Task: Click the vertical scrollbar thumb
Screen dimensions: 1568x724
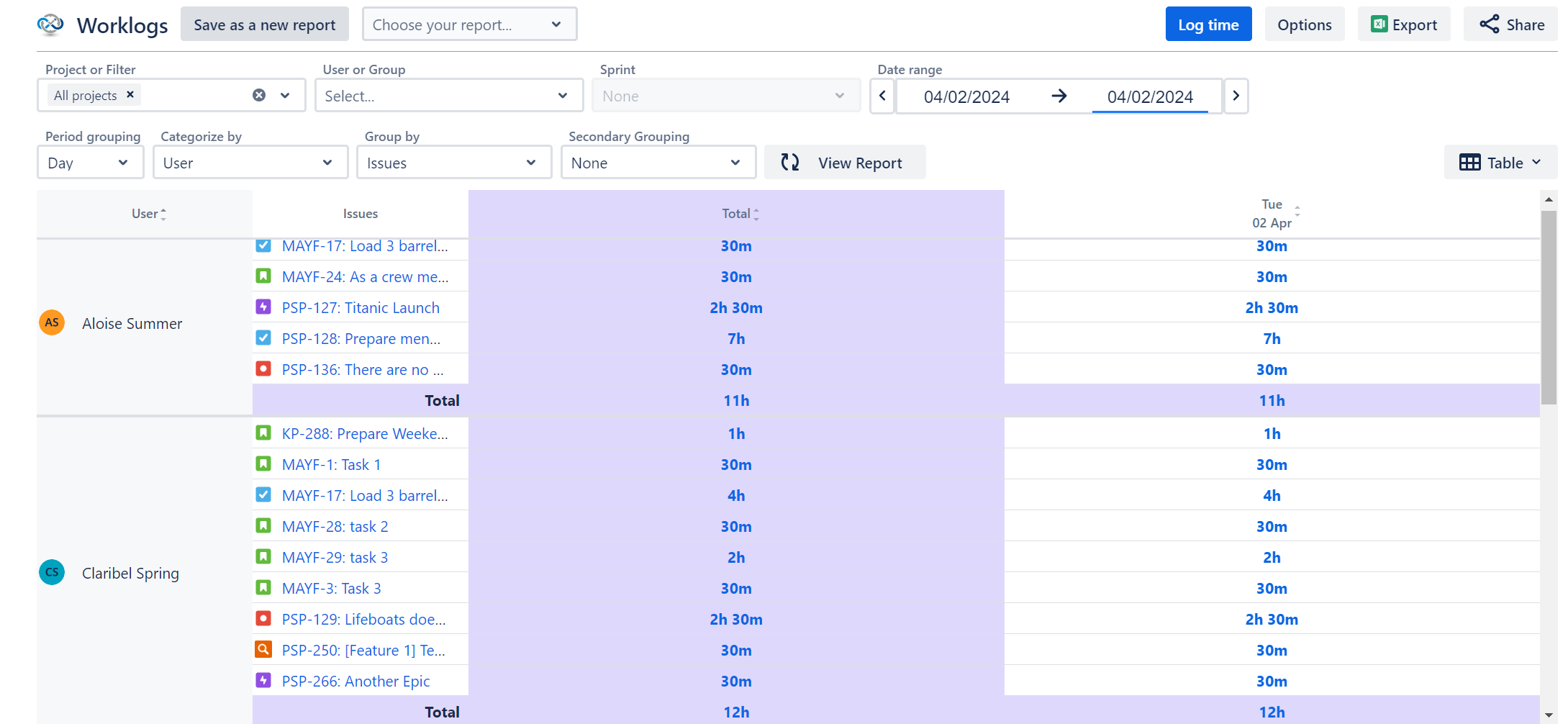Action: click(x=1549, y=307)
